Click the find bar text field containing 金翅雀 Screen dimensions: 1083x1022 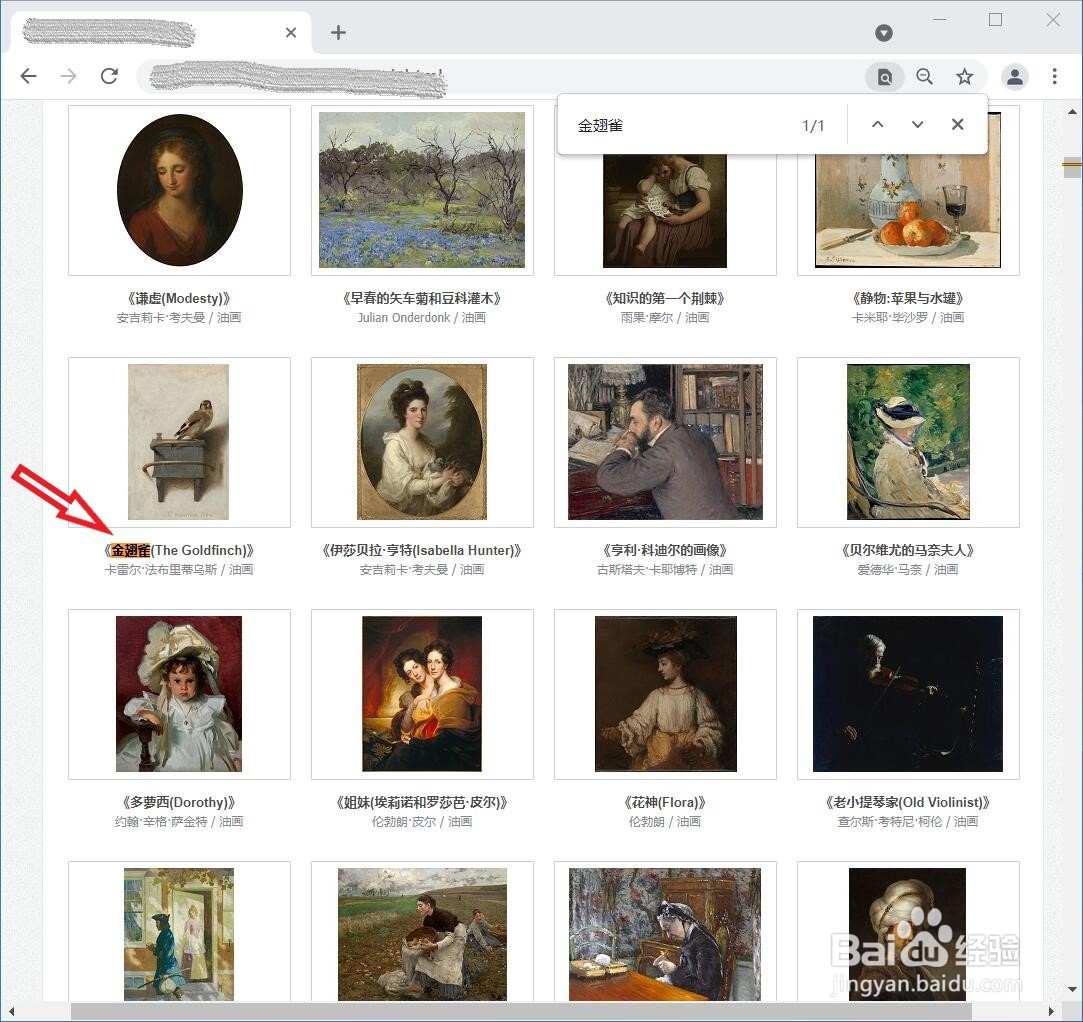(680, 125)
